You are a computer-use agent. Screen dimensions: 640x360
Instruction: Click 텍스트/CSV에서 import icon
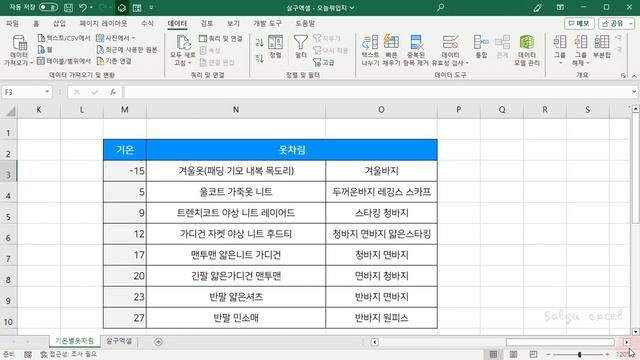point(41,38)
